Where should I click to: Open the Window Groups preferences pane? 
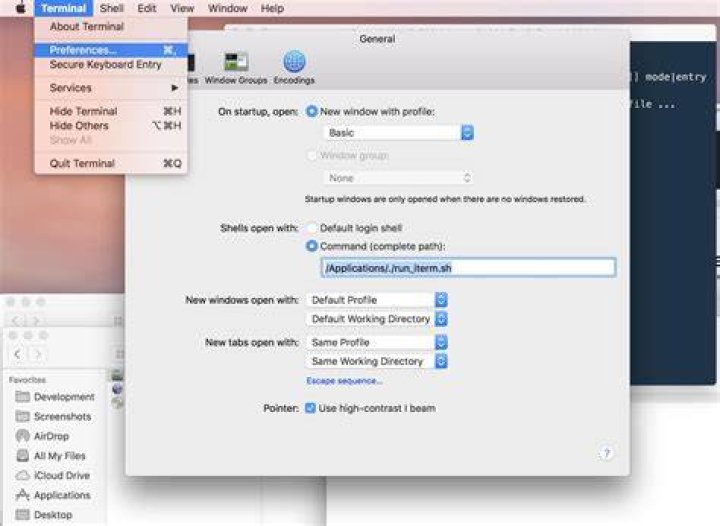[236, 67]
